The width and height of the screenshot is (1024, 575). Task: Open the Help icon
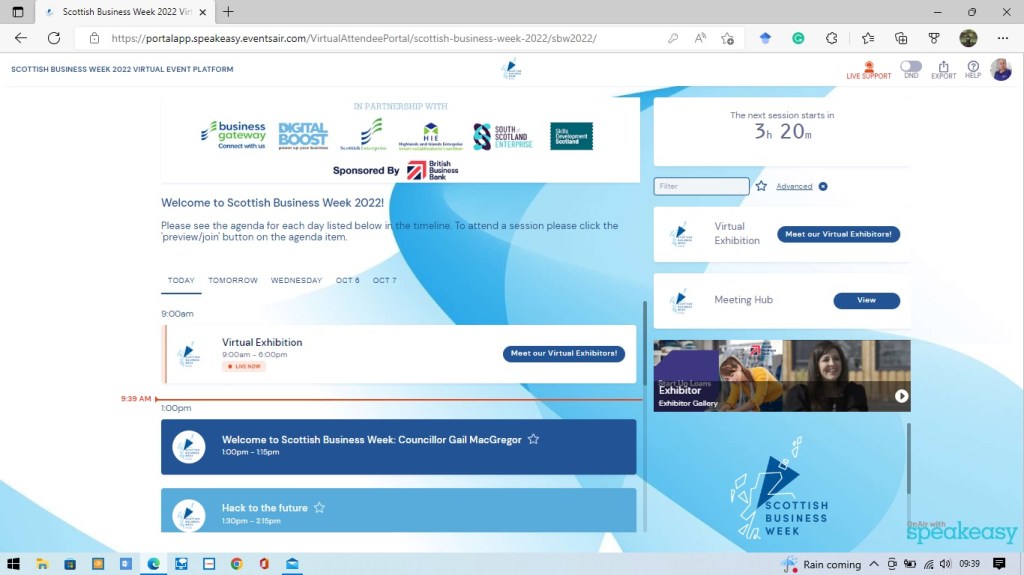(972, 69)
